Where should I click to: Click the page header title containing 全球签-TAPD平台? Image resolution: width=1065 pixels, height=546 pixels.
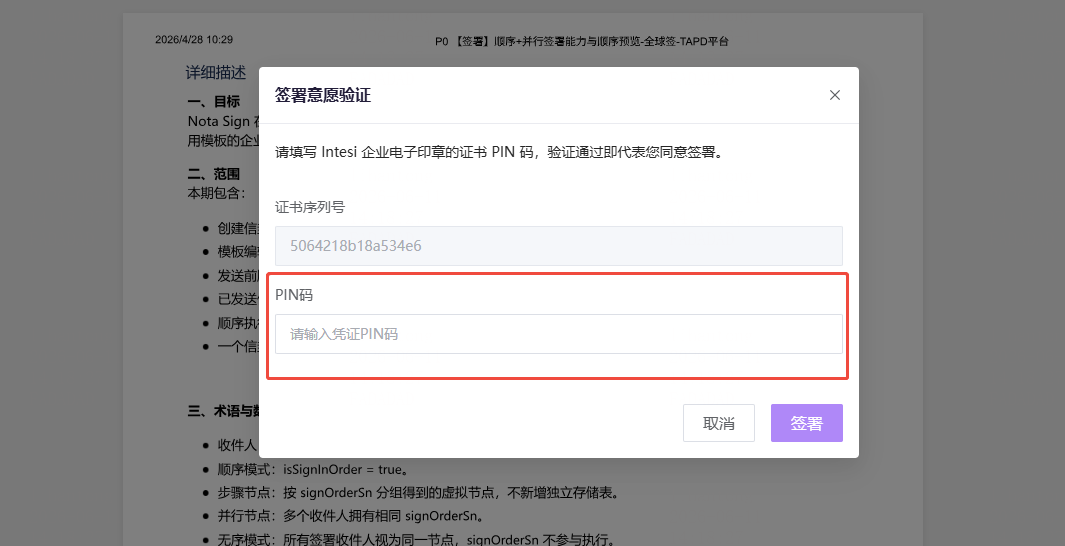pos(581,41)
